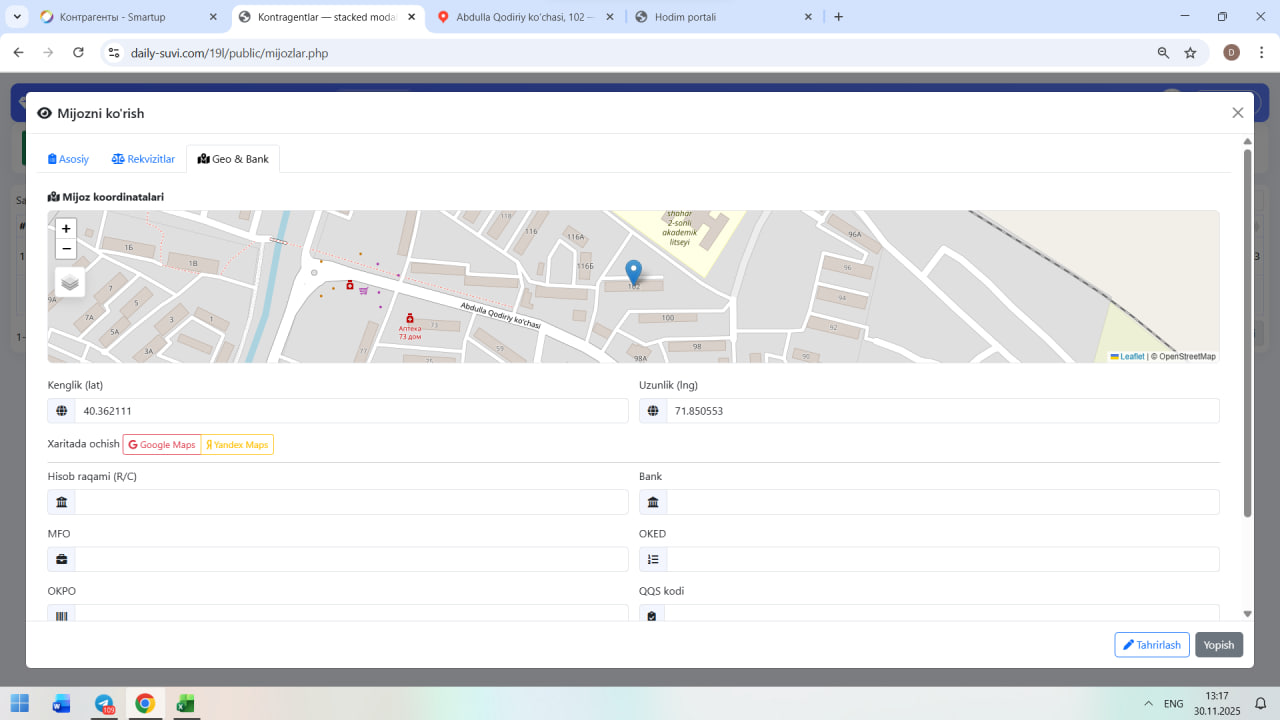Click the Uzunlik longitude field
Screen dimensions: 1280x720
tap(941, 411)
